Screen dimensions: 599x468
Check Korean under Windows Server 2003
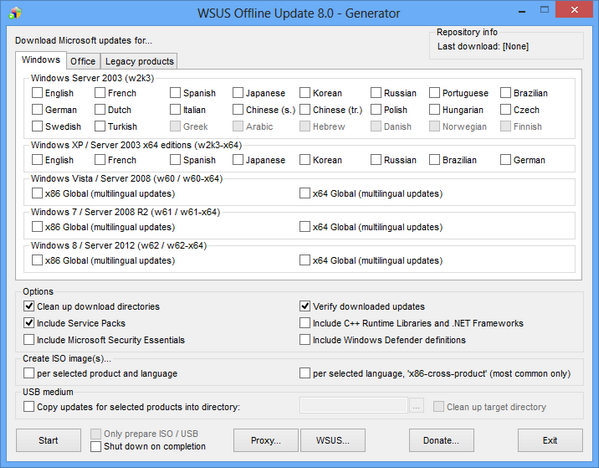pos(304,93)
